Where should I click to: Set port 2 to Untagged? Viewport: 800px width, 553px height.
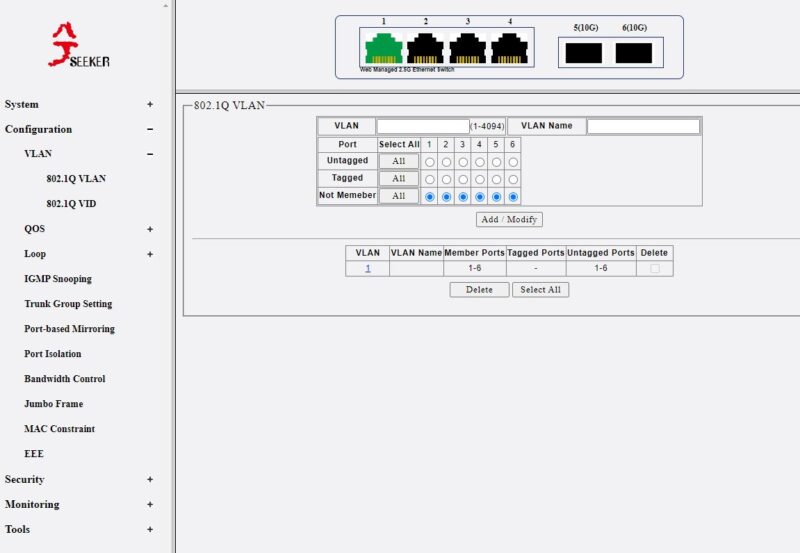coord(446,162)
